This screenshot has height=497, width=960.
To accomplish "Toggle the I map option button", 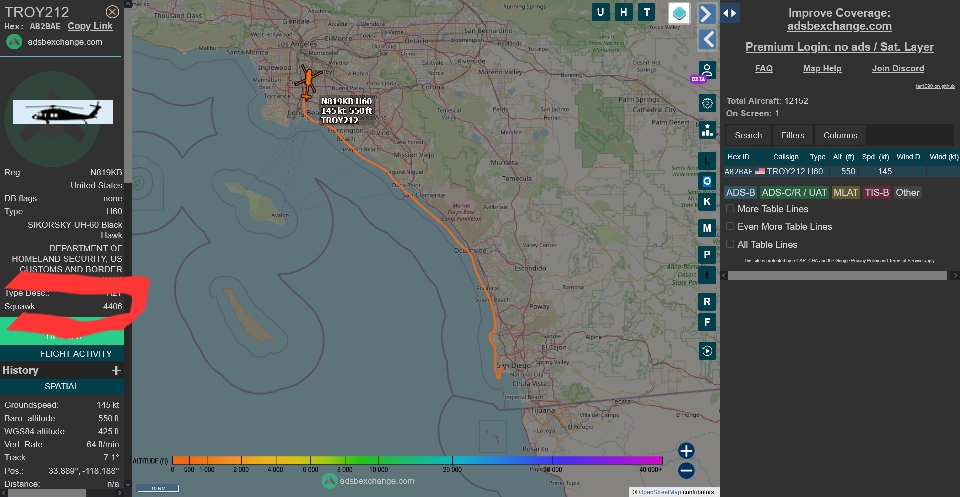I will [x=707, y=275].
